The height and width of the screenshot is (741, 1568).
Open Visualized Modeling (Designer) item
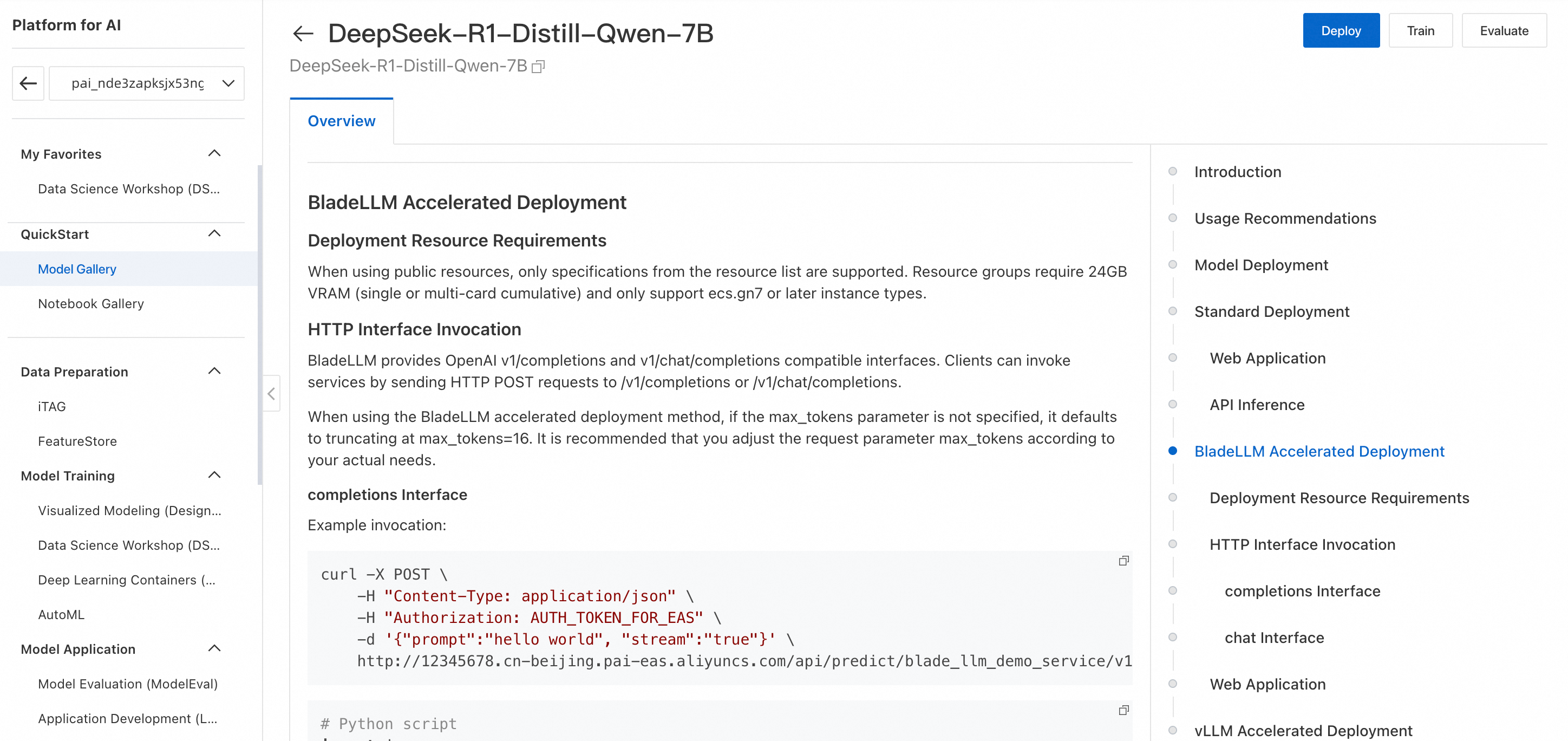(129, 510)
